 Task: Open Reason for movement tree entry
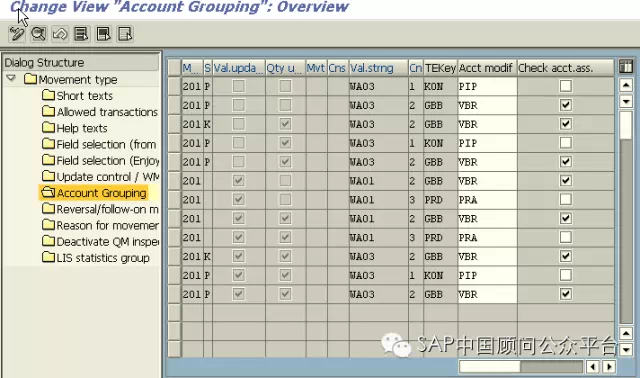tap(108, 225)
